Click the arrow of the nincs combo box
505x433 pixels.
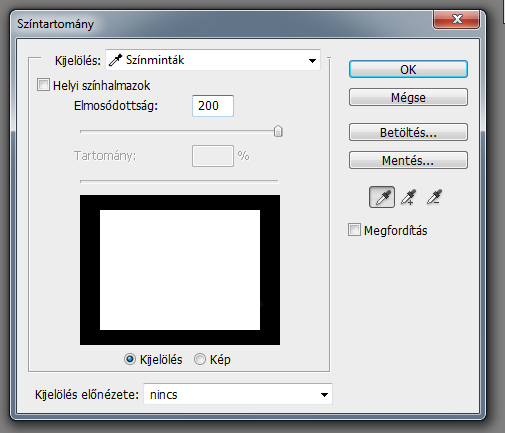pos(324,395)
